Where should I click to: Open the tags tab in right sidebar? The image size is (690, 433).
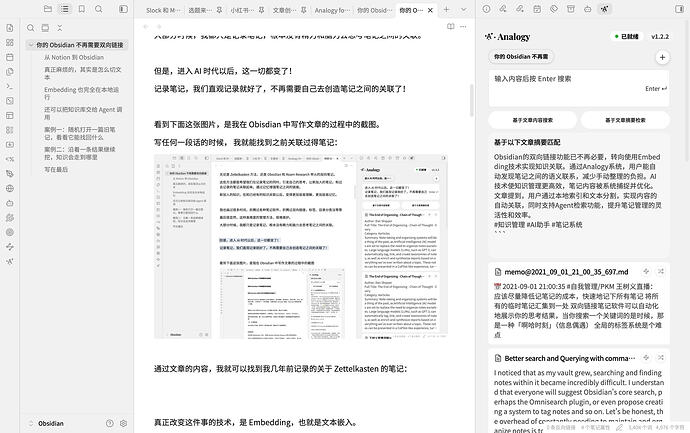pyautogui.click(x=554, y=9)
